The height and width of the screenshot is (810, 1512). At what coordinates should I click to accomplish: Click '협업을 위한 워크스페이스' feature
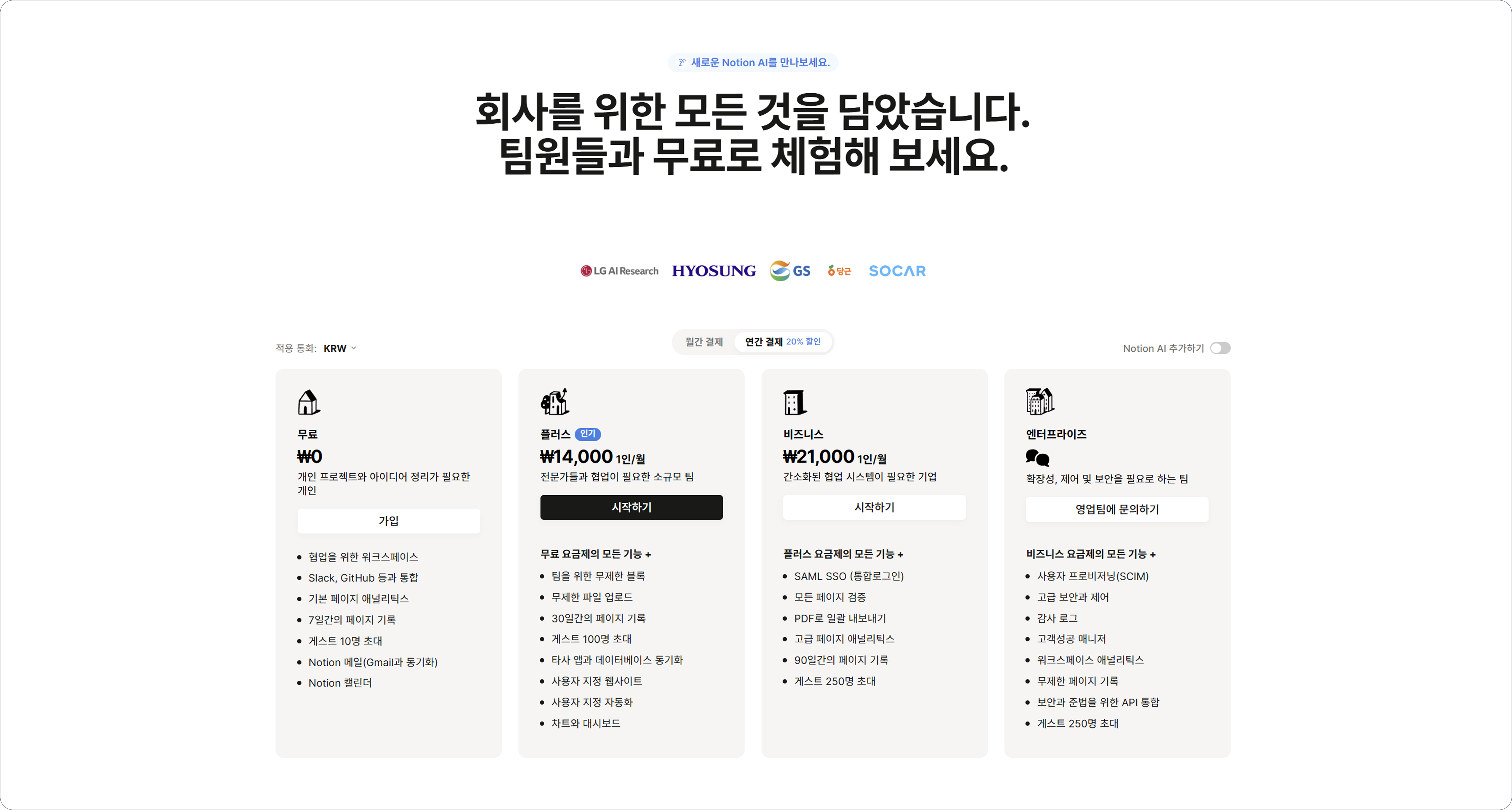pyautogui.click(x=363, y=557)
